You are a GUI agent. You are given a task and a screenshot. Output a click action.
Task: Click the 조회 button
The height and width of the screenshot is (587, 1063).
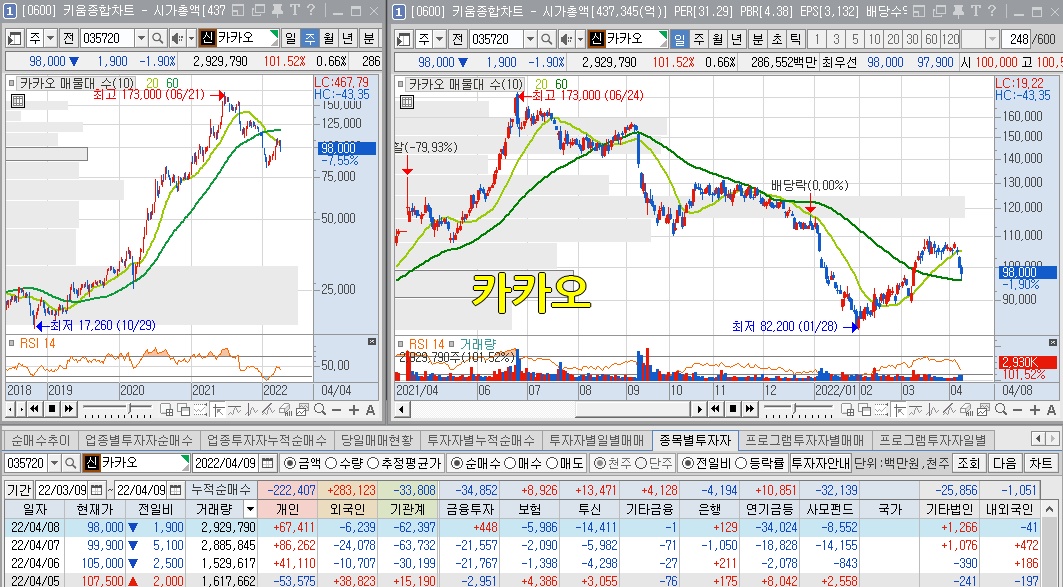pyautogui.click(x=968, y=463)
